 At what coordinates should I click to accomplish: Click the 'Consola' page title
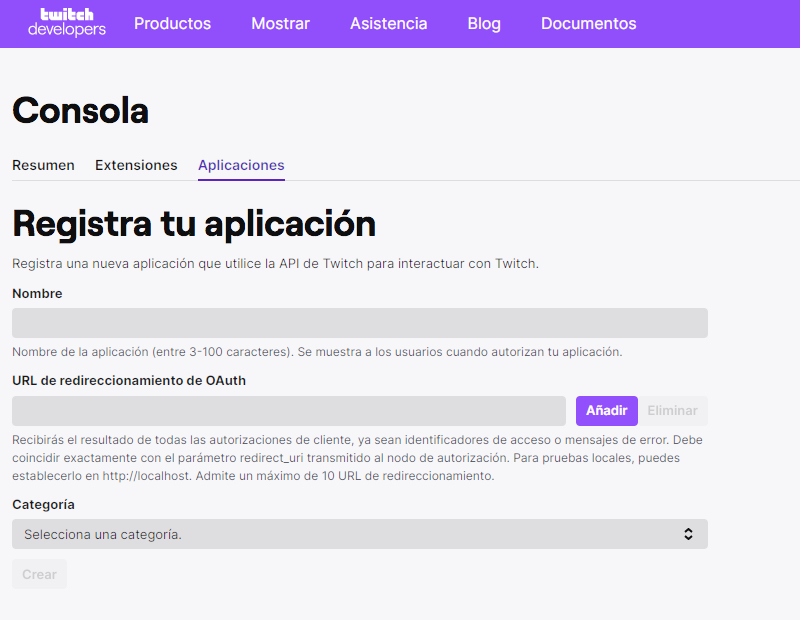81,110
